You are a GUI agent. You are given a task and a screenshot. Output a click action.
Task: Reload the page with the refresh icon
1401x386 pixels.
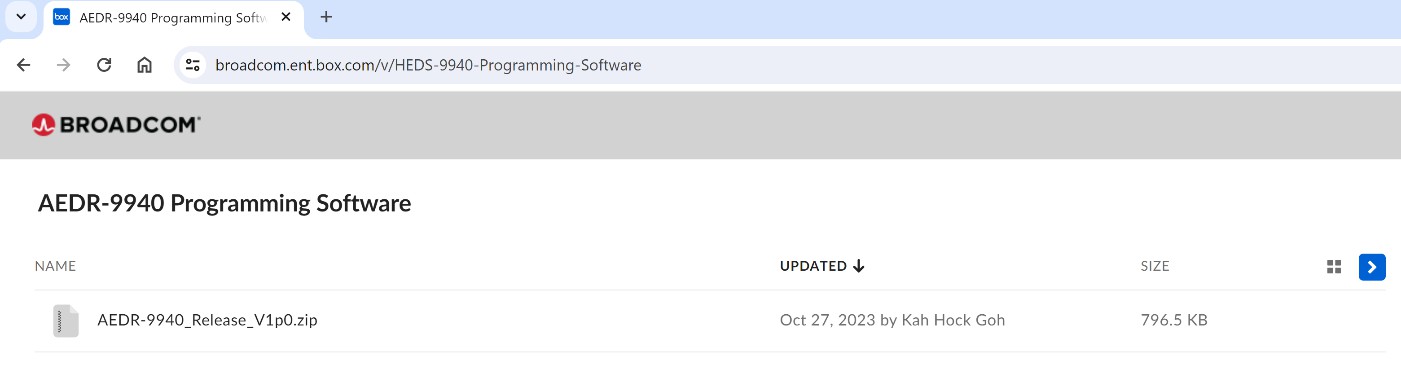tap(104, 65)
